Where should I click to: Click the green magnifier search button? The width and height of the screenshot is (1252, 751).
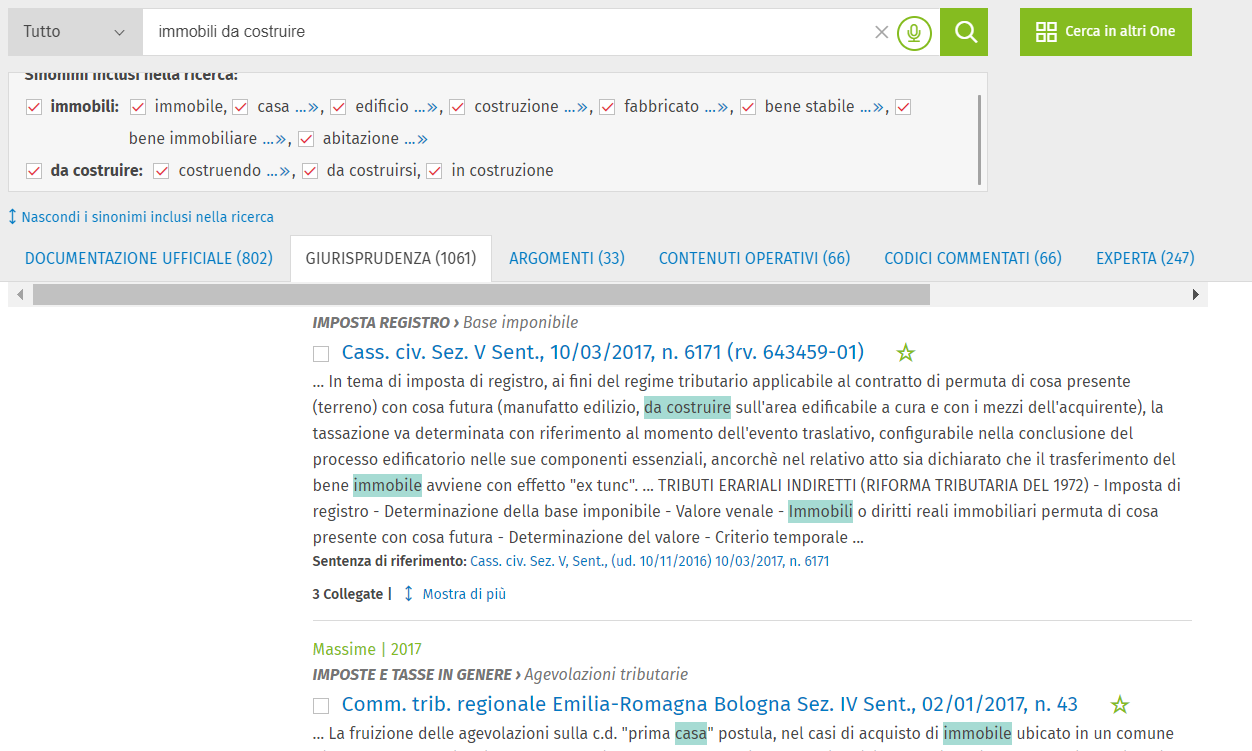coord(965,32)
